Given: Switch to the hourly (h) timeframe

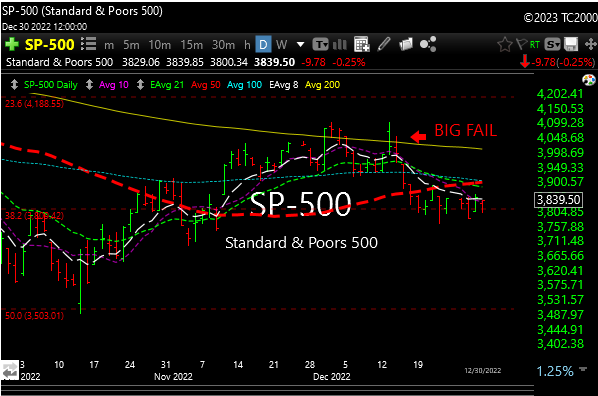Looking at the screenshot, I should point(247,45).
